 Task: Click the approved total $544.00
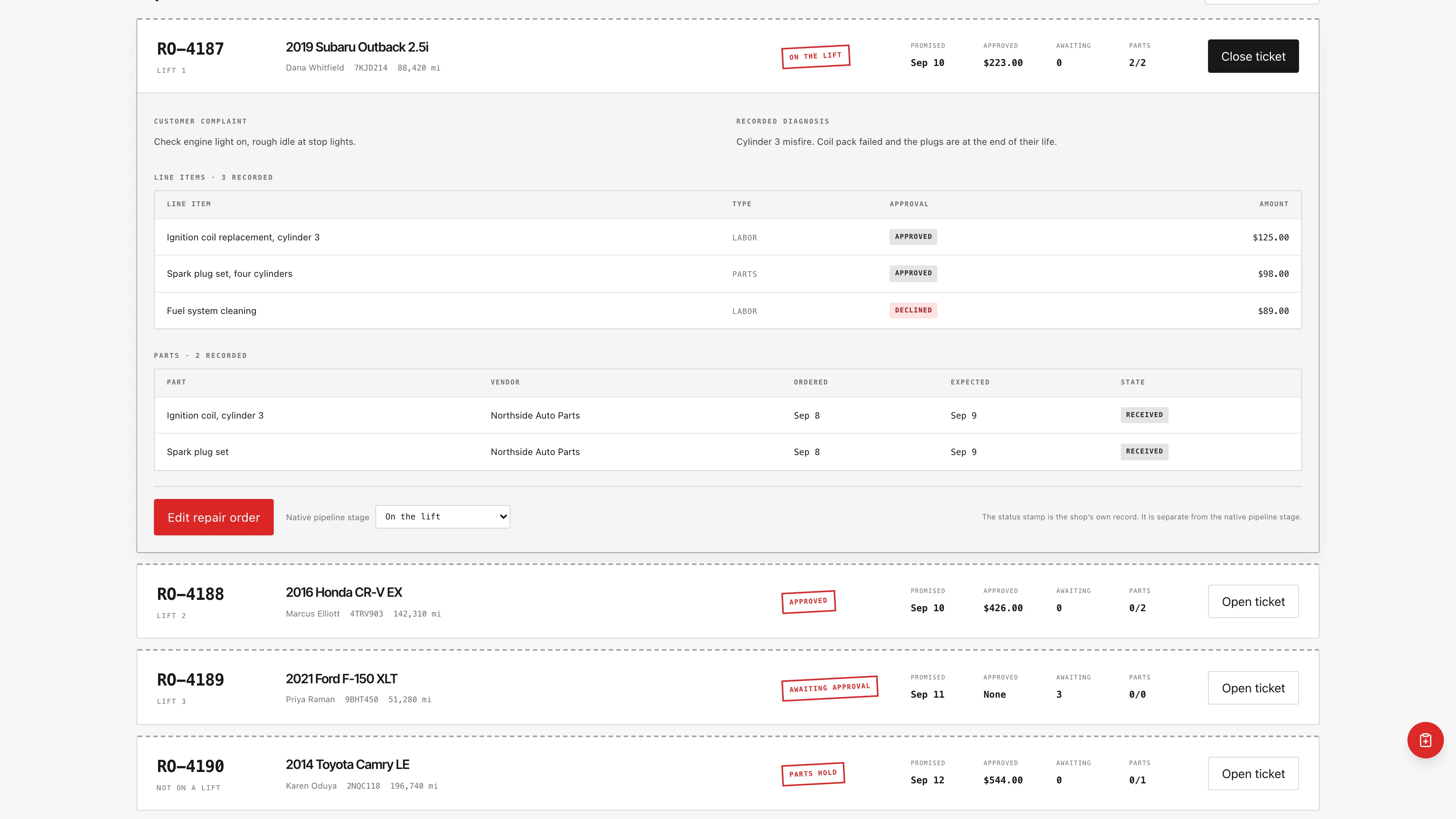(x=1003, y=780)
